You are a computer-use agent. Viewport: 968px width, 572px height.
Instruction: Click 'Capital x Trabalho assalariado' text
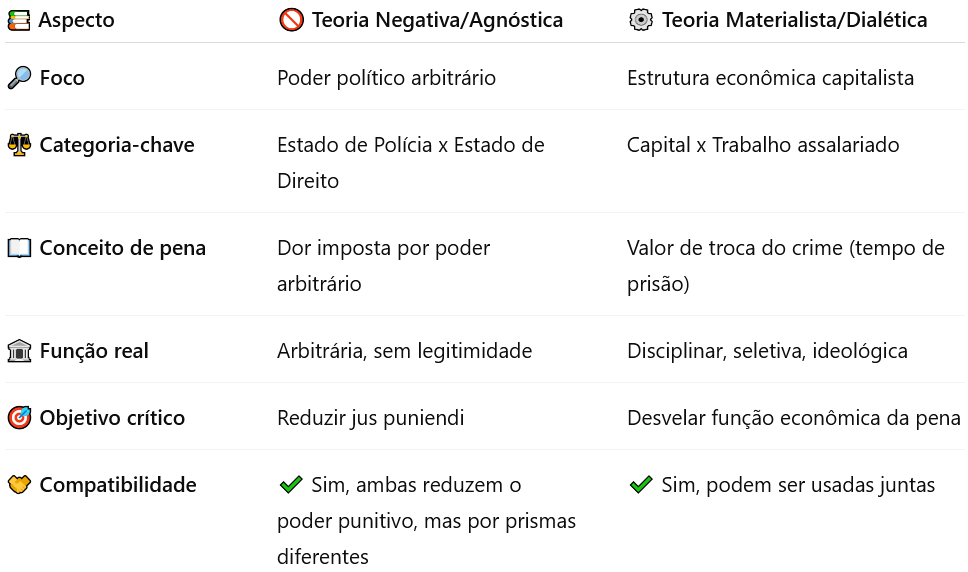click(x=763, y=145)
